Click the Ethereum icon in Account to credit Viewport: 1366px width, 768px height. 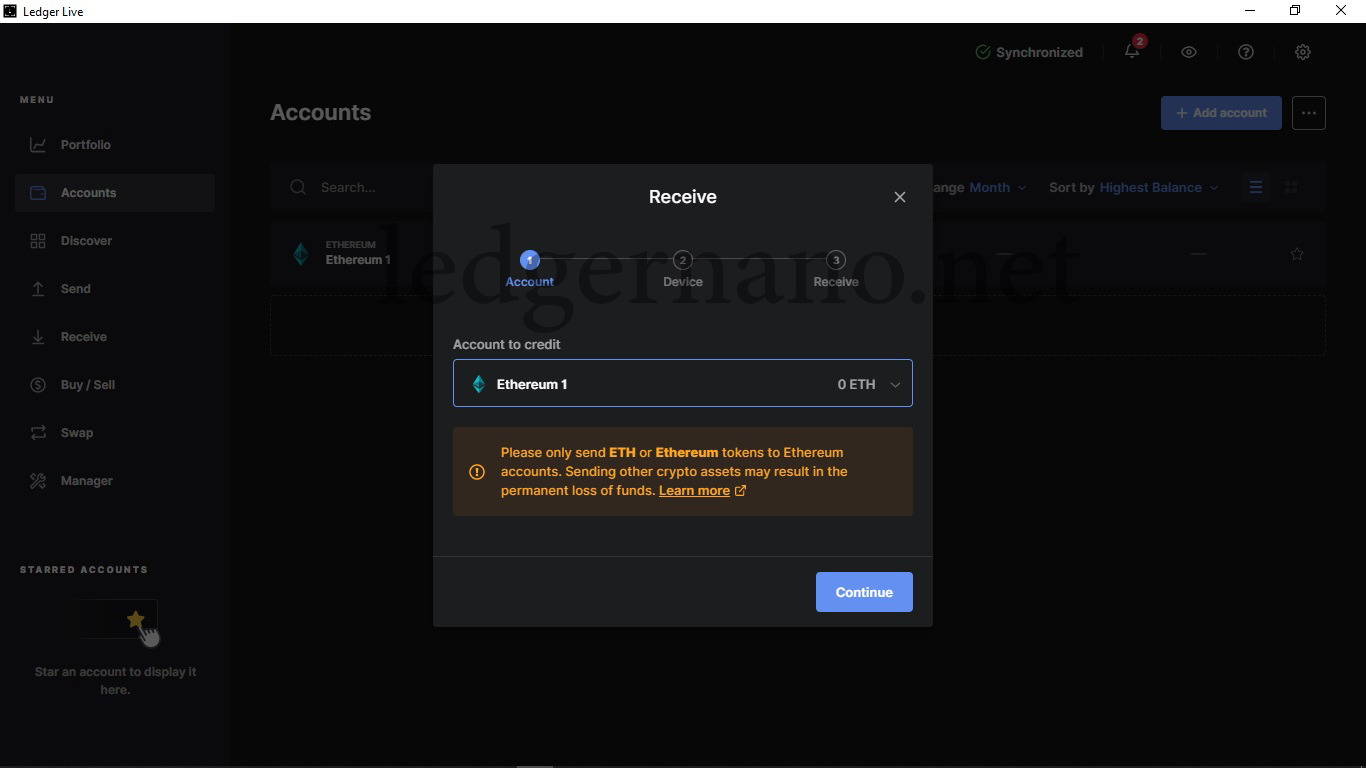479,384
